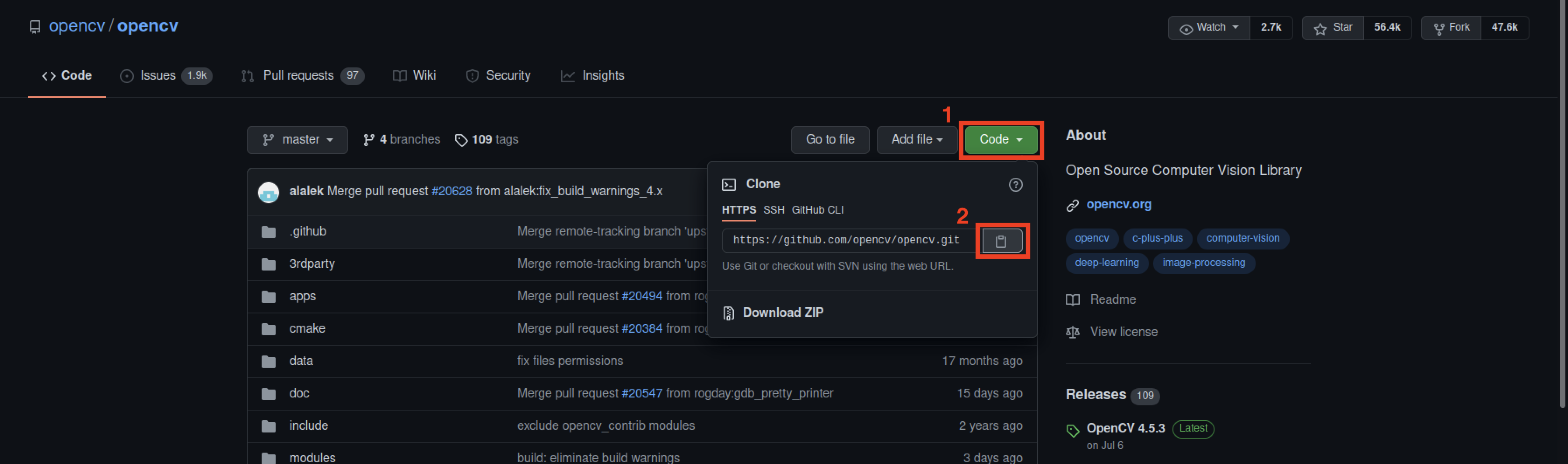Open the Insights tab

point(592,75)
